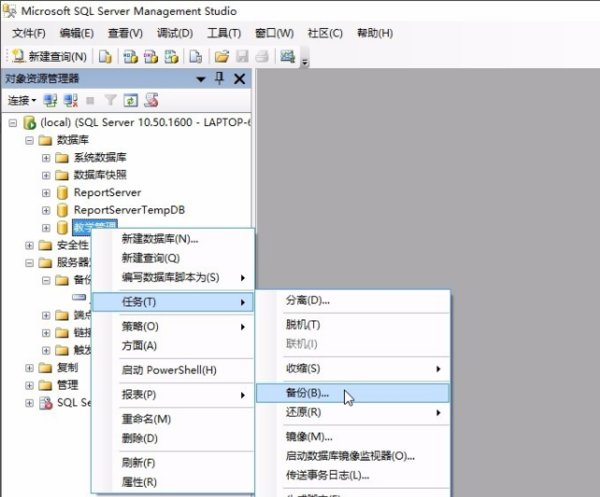The image size is (600, 497).
Task: Open the 查看(V) menu
Action: pyautogui.click(x=125, y=33)
